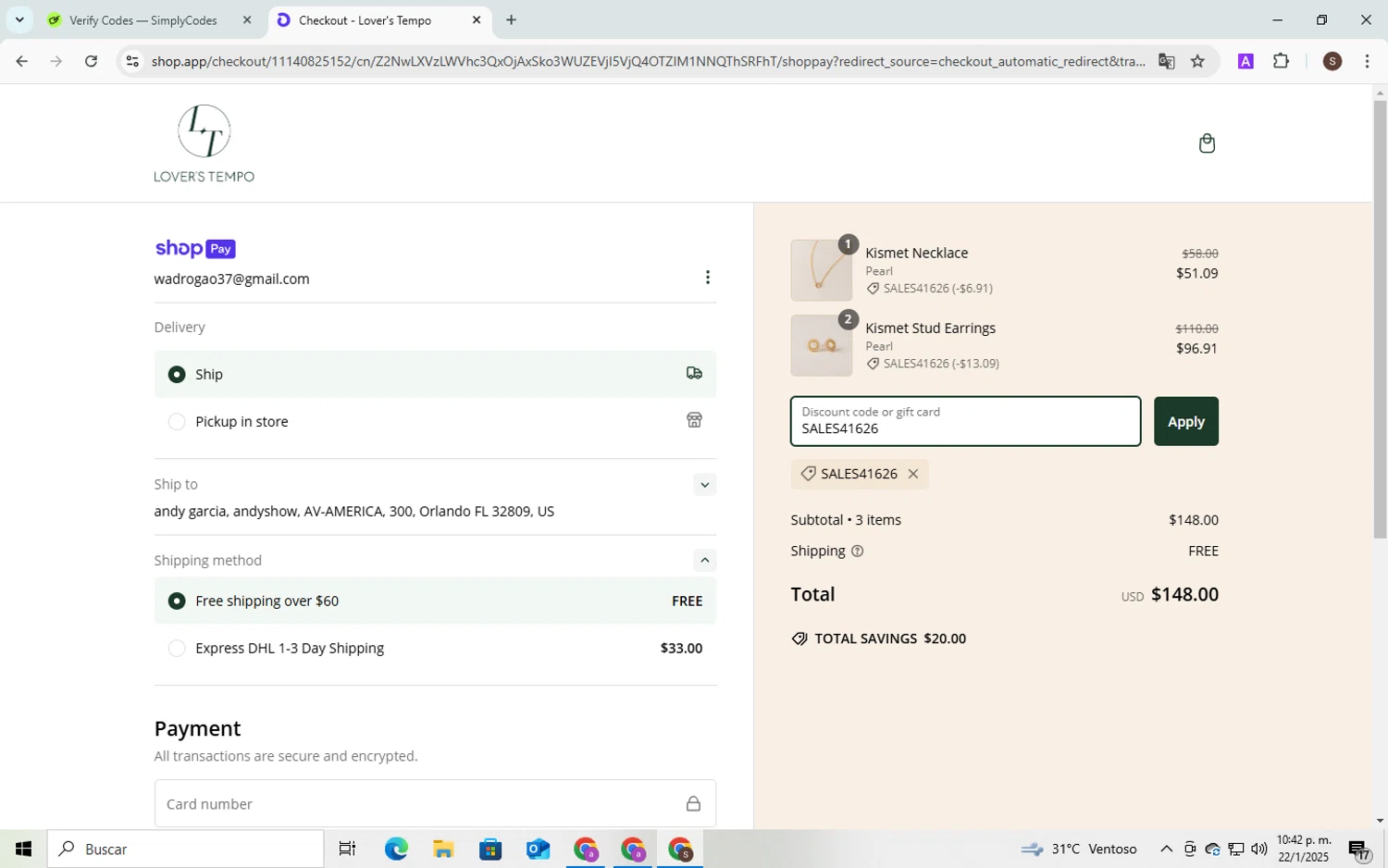The width and height of the screenshot is (1388, 868).
Task: Apply the discount code
Action: tap(1185, 421)
